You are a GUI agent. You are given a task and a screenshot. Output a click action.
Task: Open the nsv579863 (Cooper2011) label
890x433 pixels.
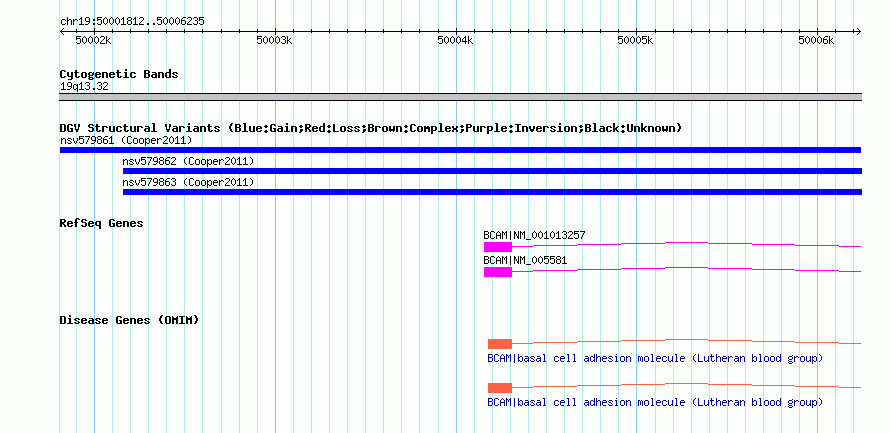pyautogui.click(x=188, y=182)
